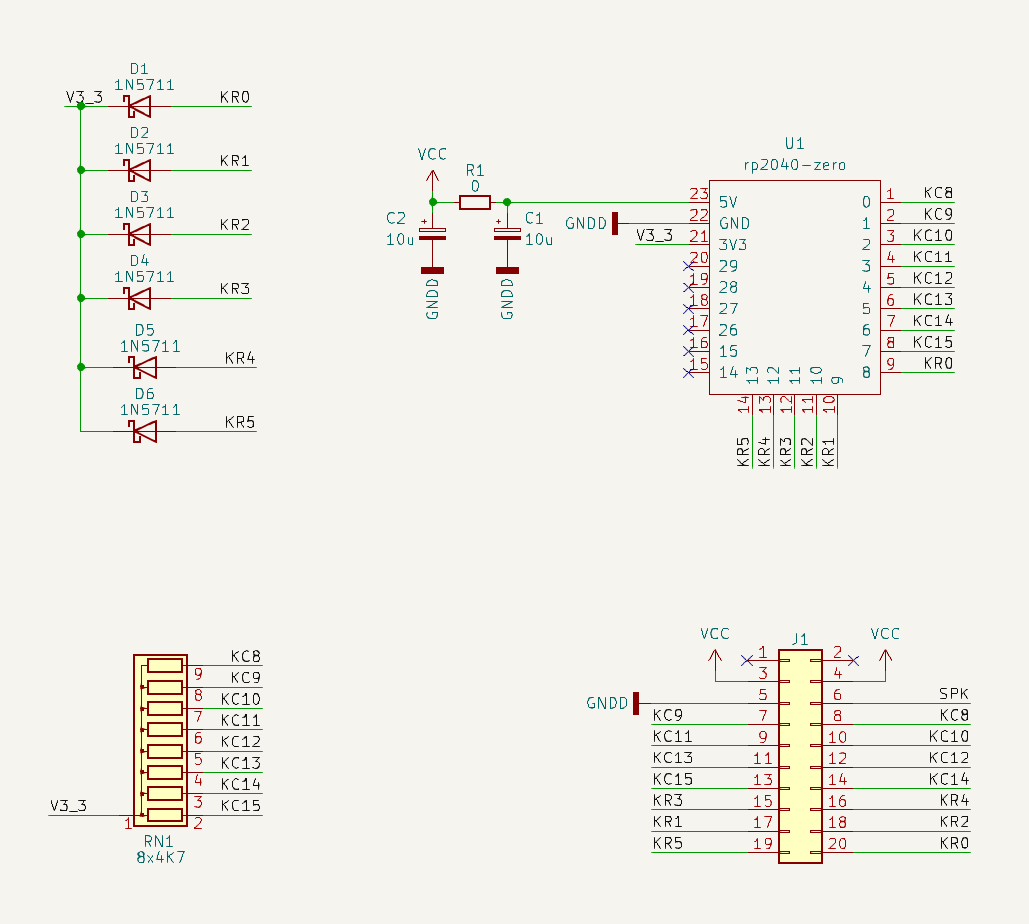This screenshot has width=1029, height=924.
Task: Click GNDD ground symbol below C1
Action: [507, 270]
